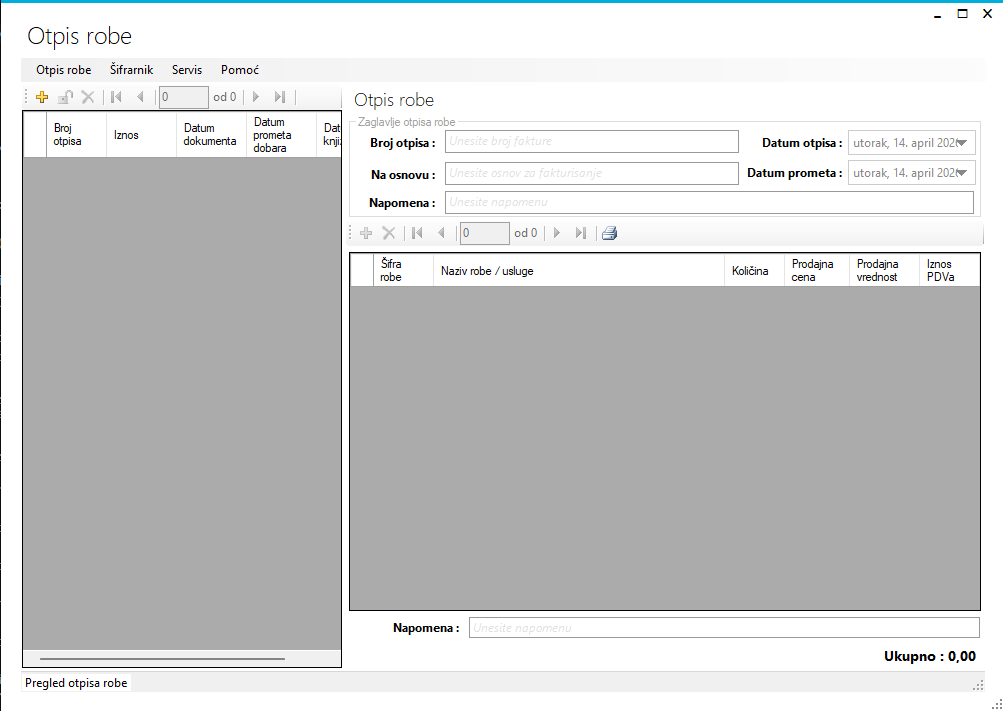Click the Naziv robe / usluge column header
The image size is (1003, 711).
[578, 271]
